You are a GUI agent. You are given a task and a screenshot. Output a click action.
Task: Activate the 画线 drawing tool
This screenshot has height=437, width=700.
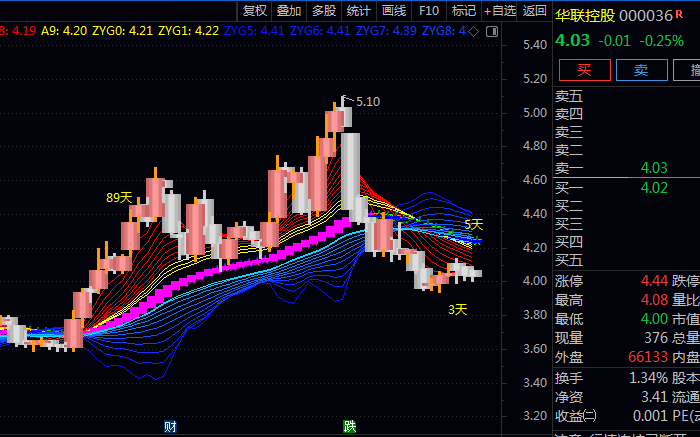394,11
